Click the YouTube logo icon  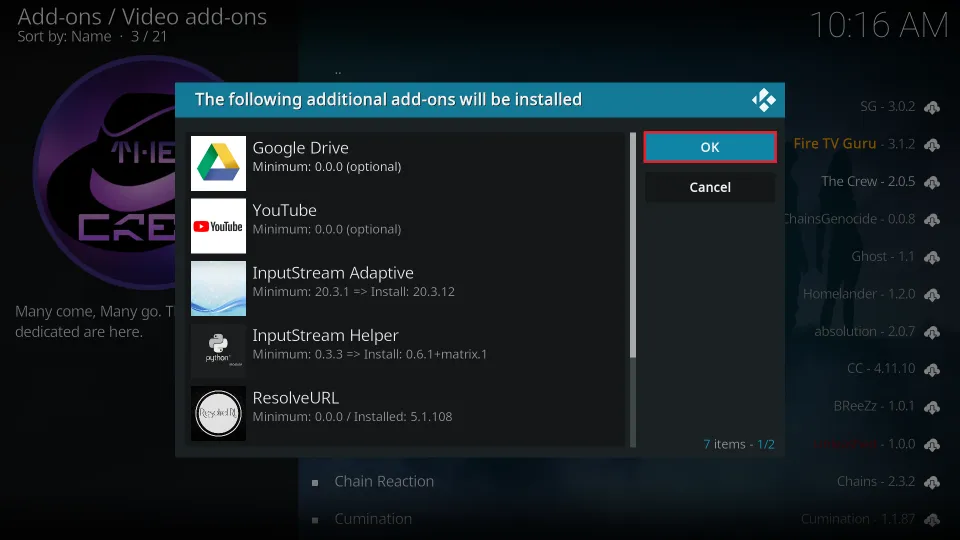218,226
